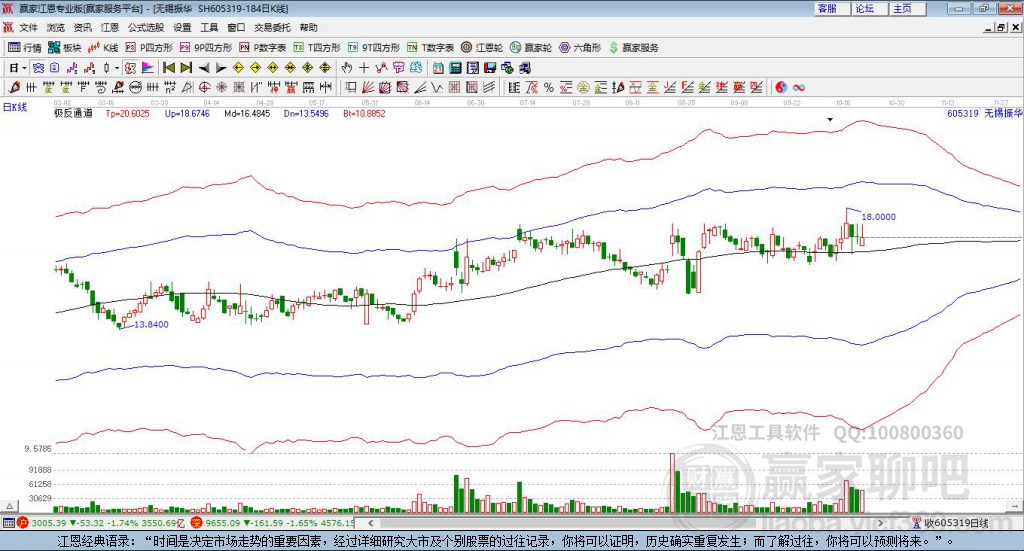The width and height of the screenshot is (1024, 551).
Task: Open the 资讯 menu
Action: [82, 27]
